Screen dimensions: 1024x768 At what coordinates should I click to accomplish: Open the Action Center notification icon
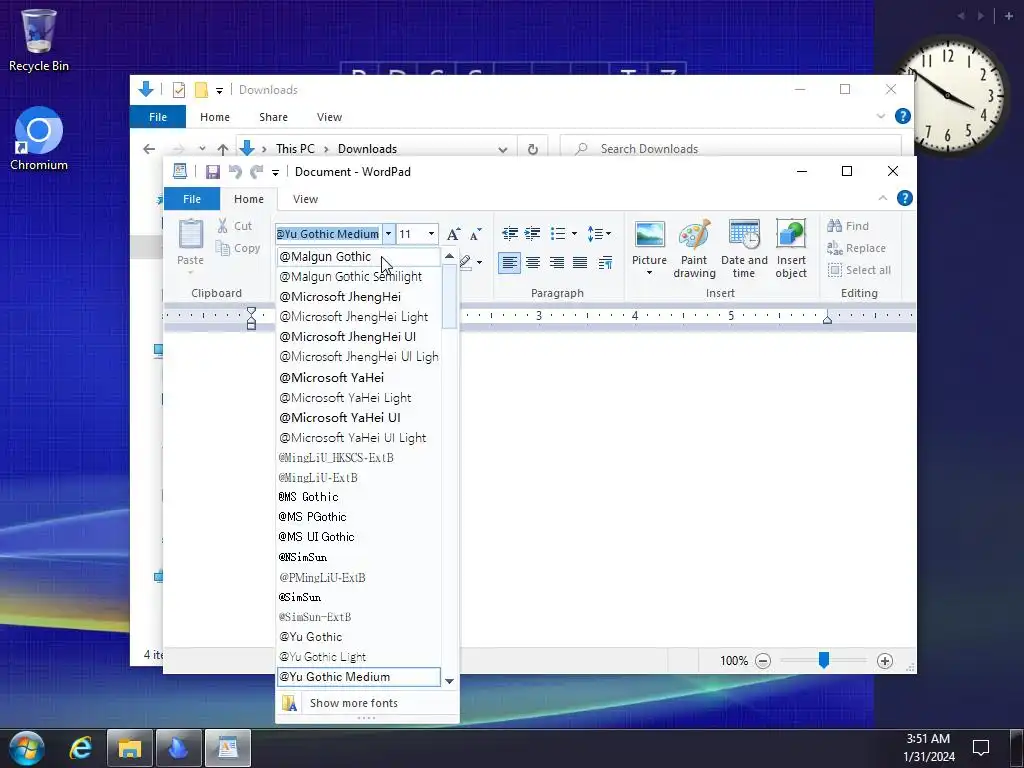tap(981, 748)
